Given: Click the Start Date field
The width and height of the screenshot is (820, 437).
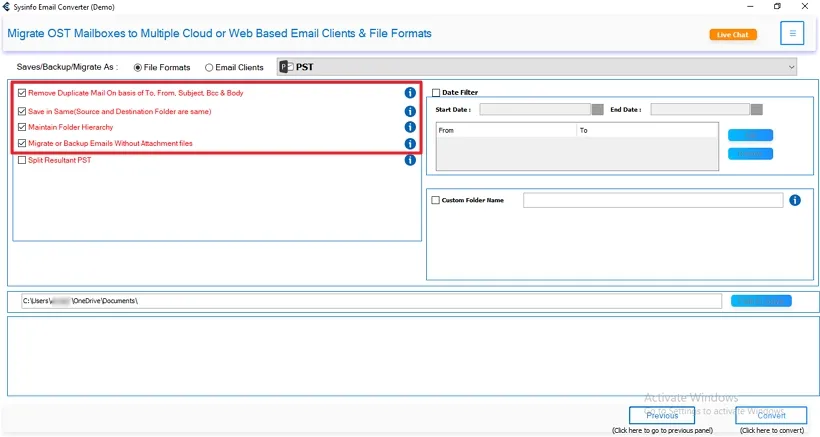Looking at the screenshot, I should pos(536,109).
